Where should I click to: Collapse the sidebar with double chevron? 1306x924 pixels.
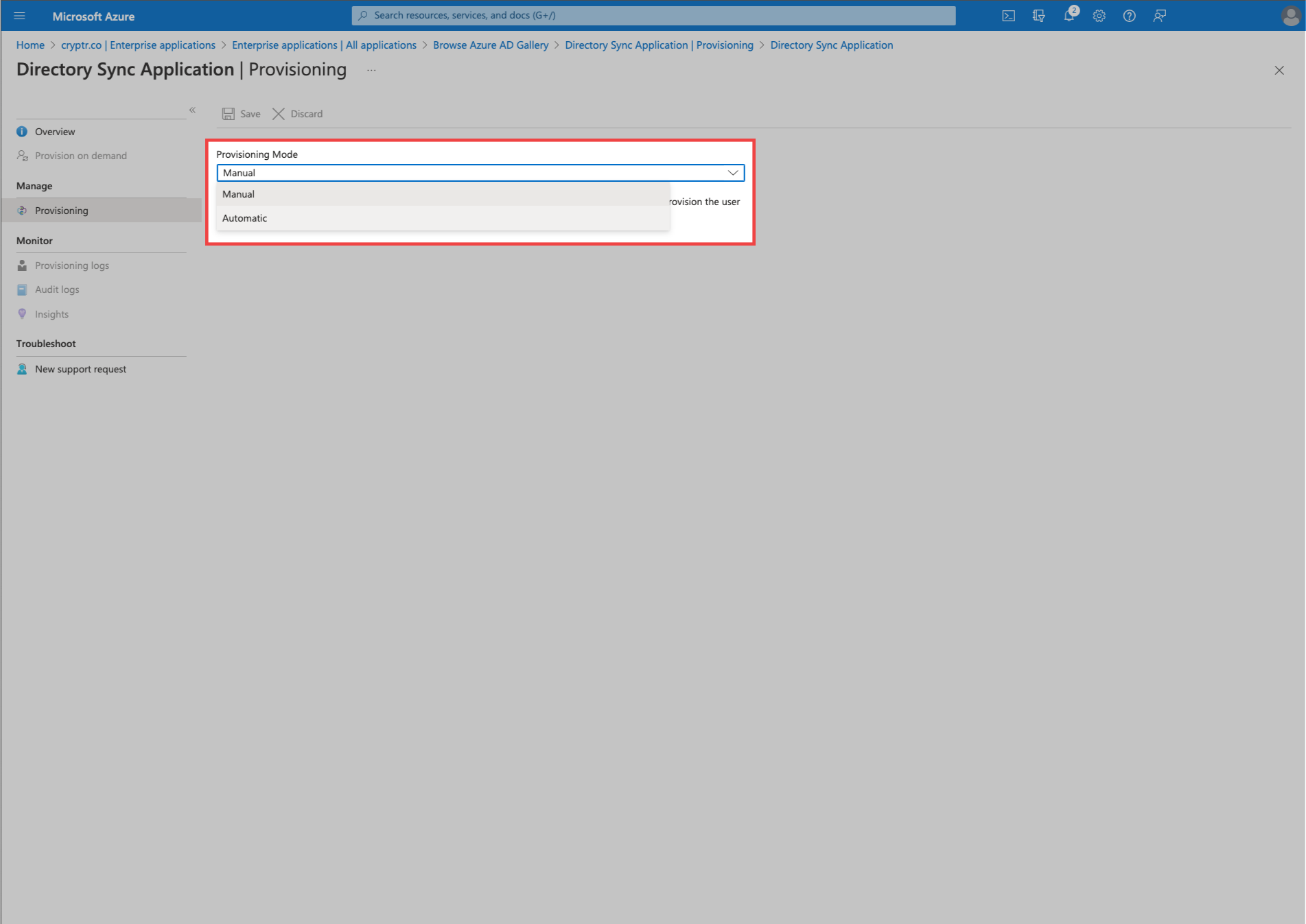[x=192, y=110]
